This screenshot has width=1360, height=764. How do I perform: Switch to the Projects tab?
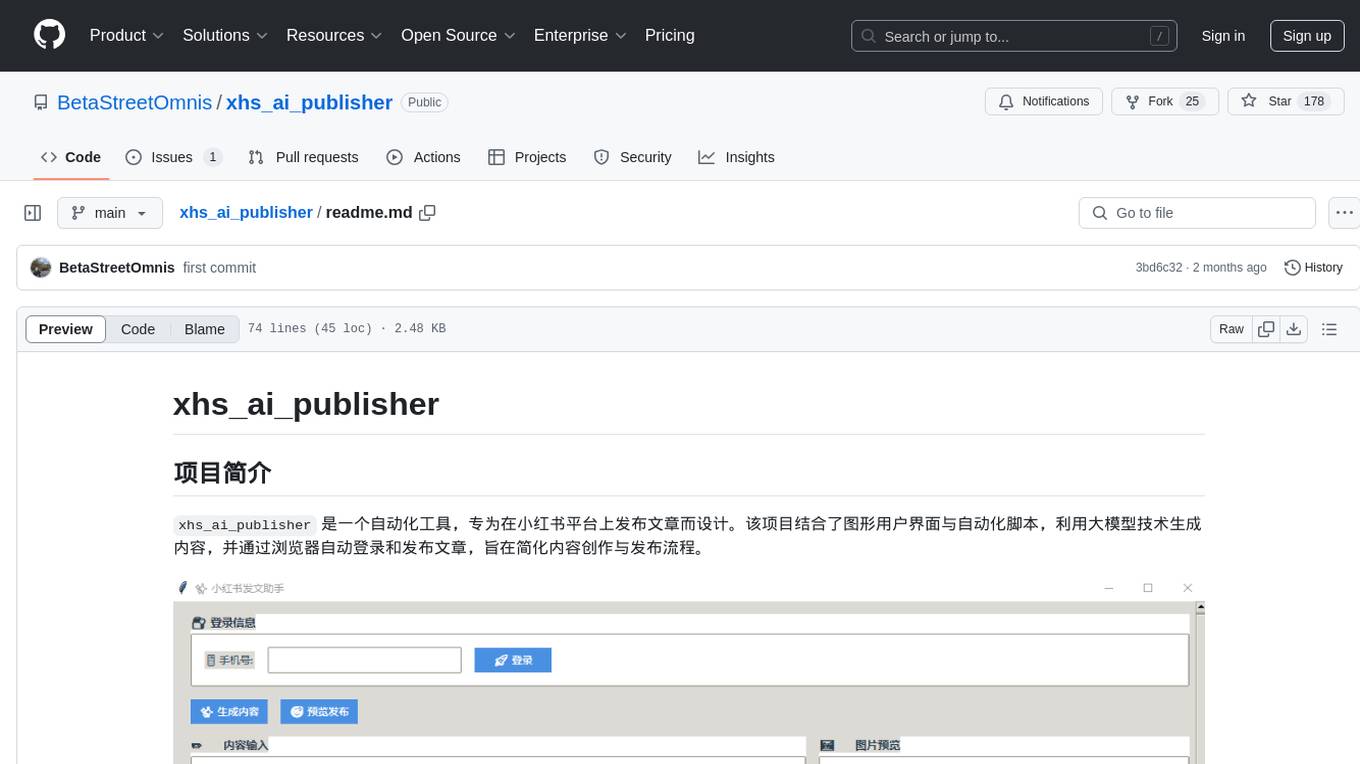click(x=527, y=157)
